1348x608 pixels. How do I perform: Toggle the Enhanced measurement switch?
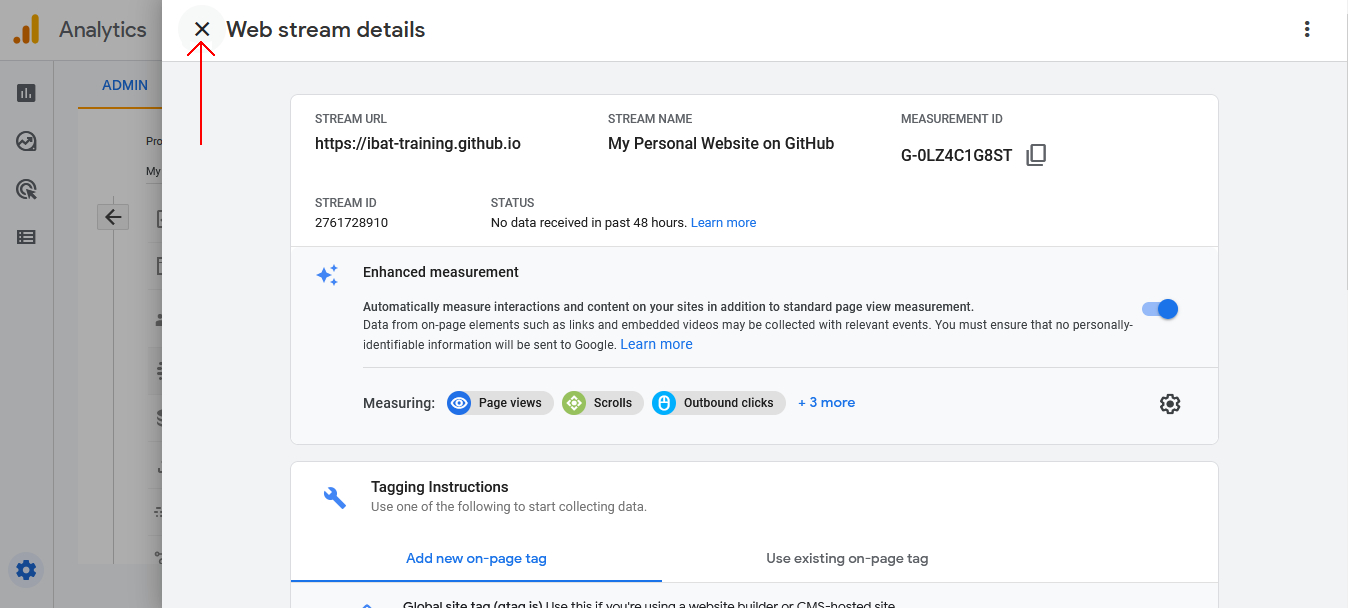tap(1160, 309)
